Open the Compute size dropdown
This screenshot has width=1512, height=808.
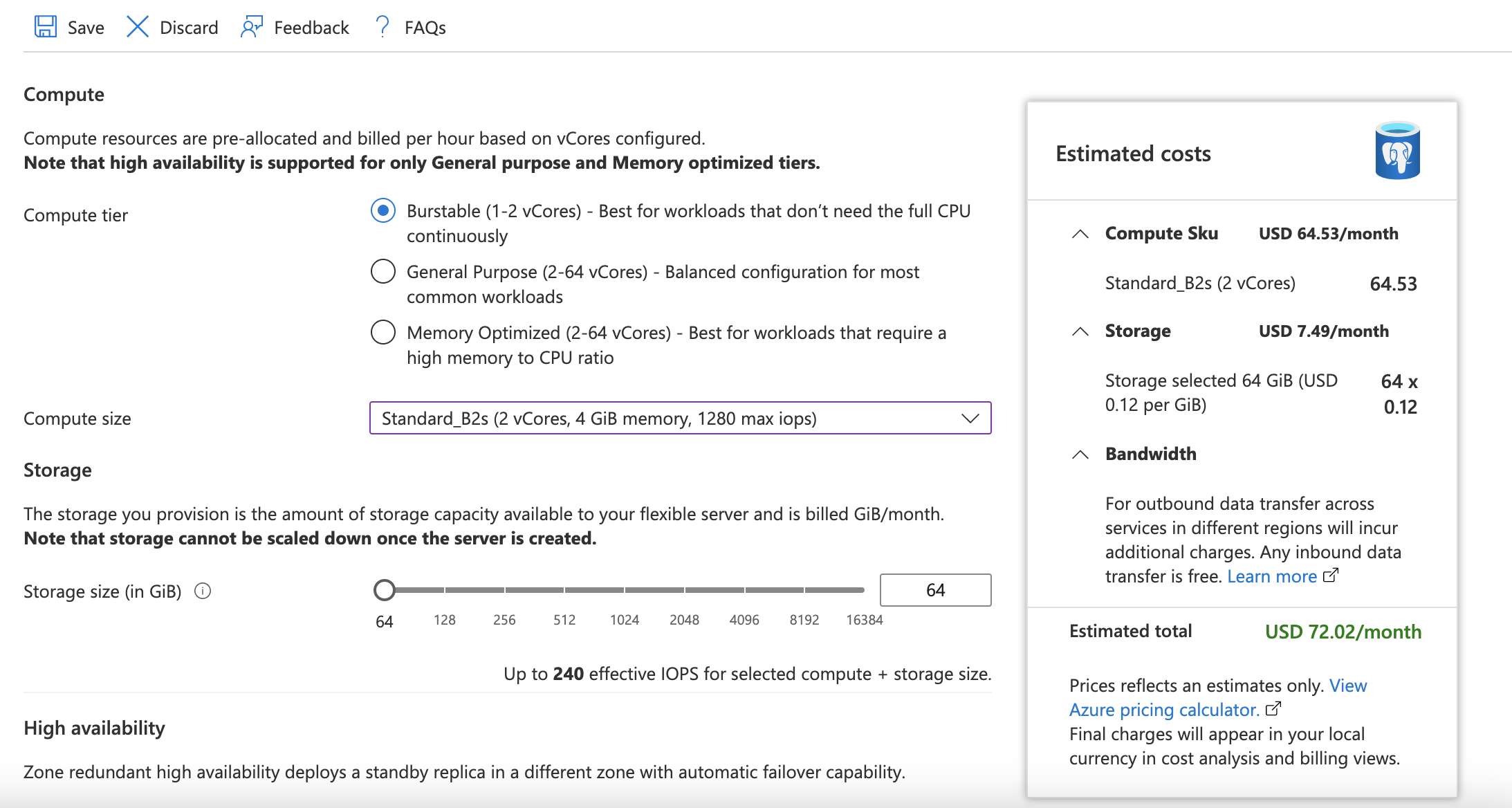click(680, 418)
